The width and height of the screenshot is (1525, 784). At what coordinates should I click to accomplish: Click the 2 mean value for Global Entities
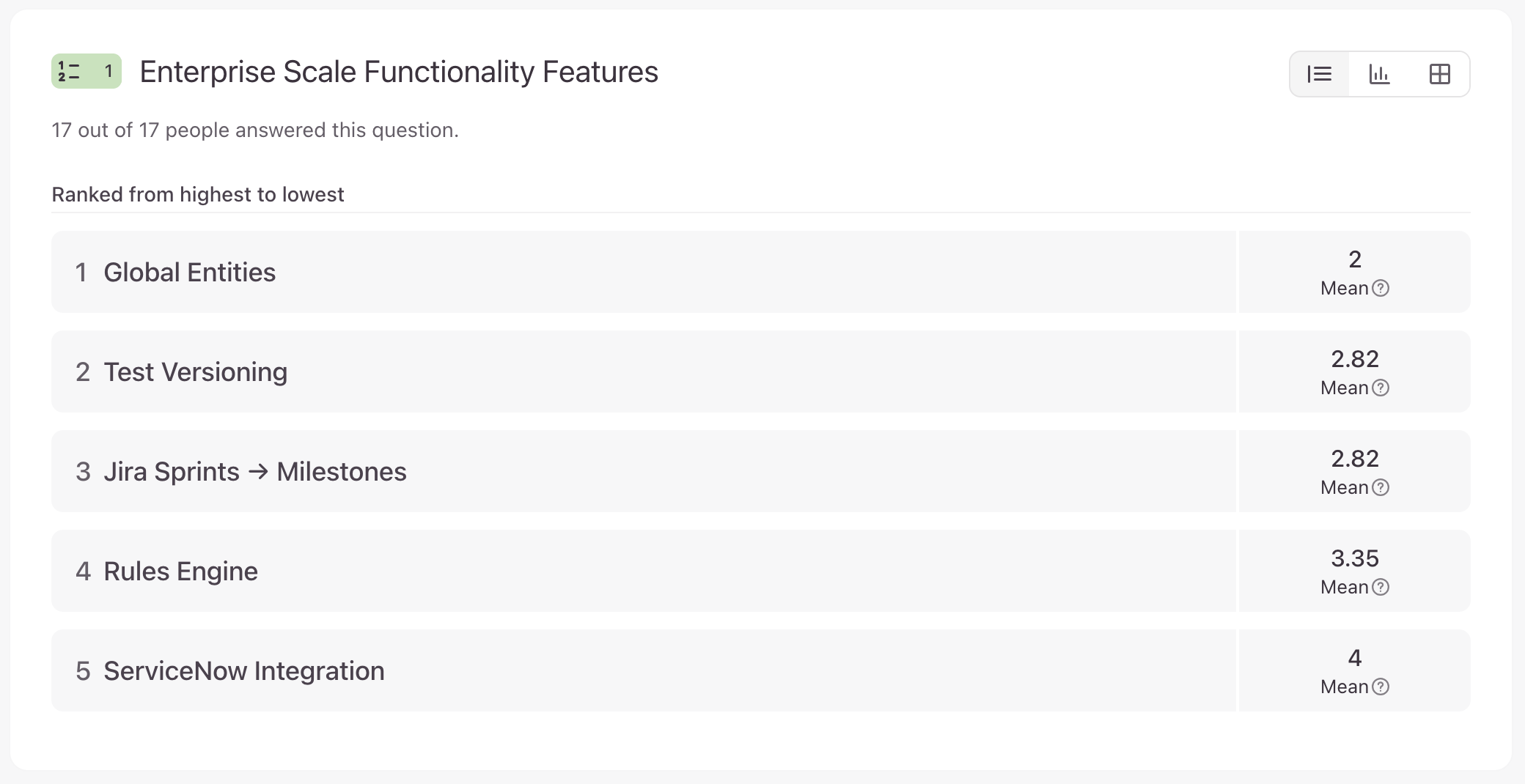pyautogui.click(x=1354, y=259)
